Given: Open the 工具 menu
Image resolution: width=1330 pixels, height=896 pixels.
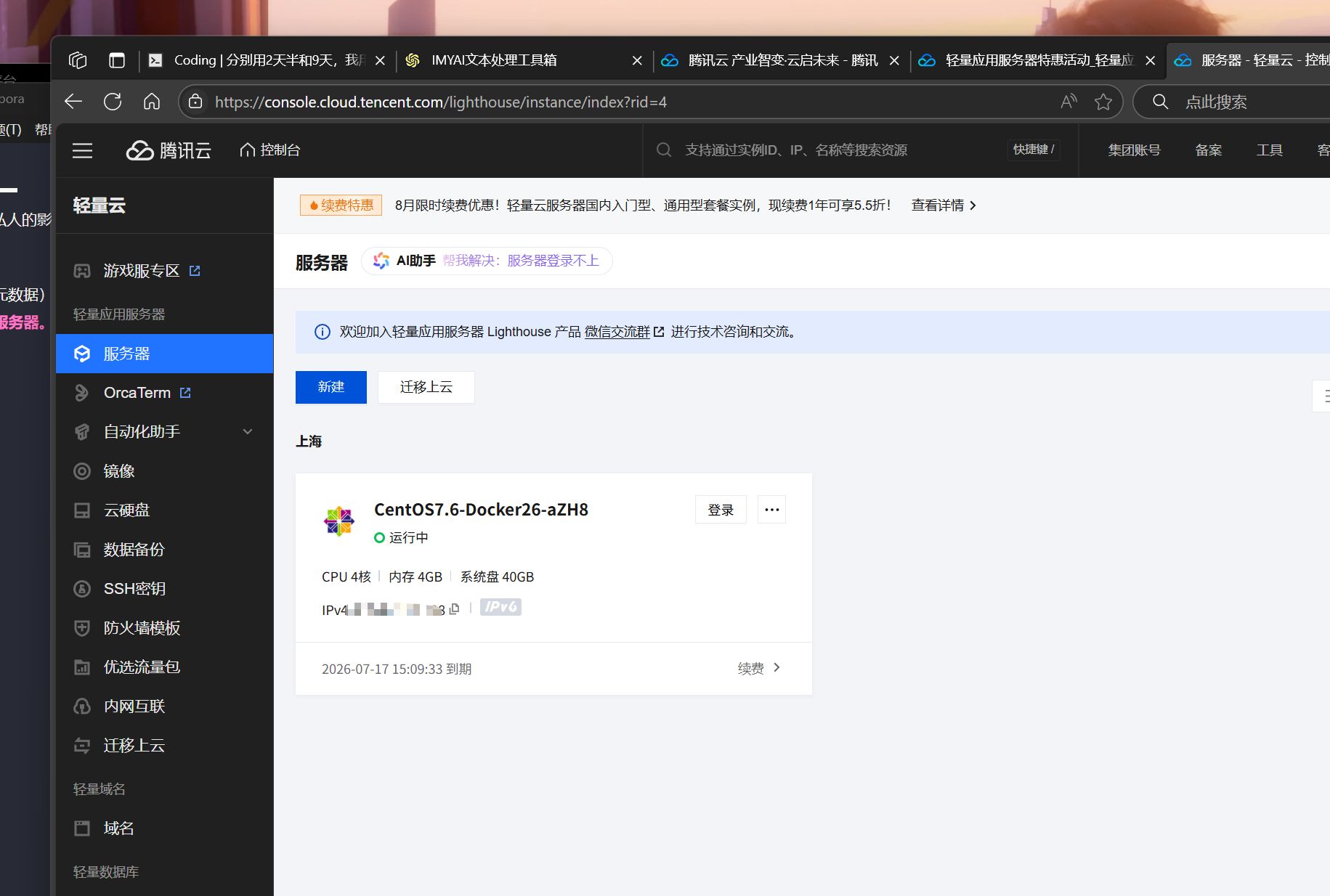Looking at the screenshot, I should (1270, 150).
